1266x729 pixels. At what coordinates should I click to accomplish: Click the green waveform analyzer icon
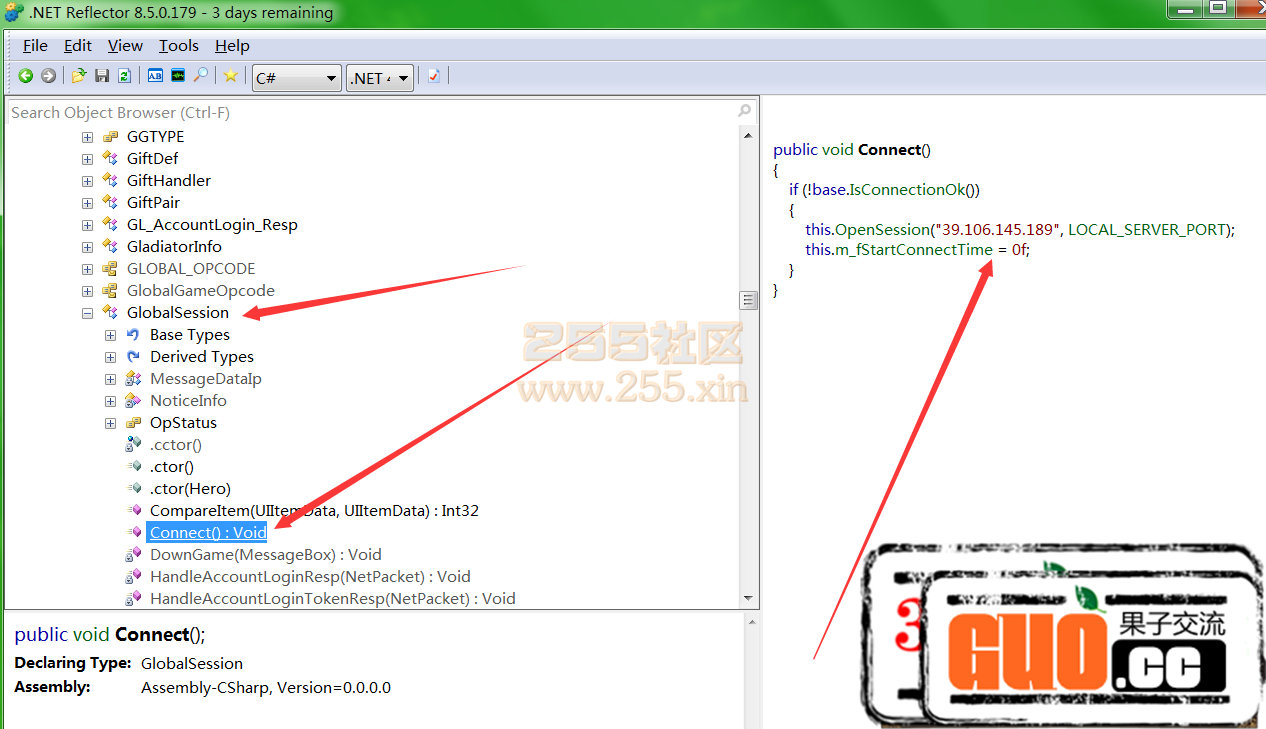coord(178,76)
